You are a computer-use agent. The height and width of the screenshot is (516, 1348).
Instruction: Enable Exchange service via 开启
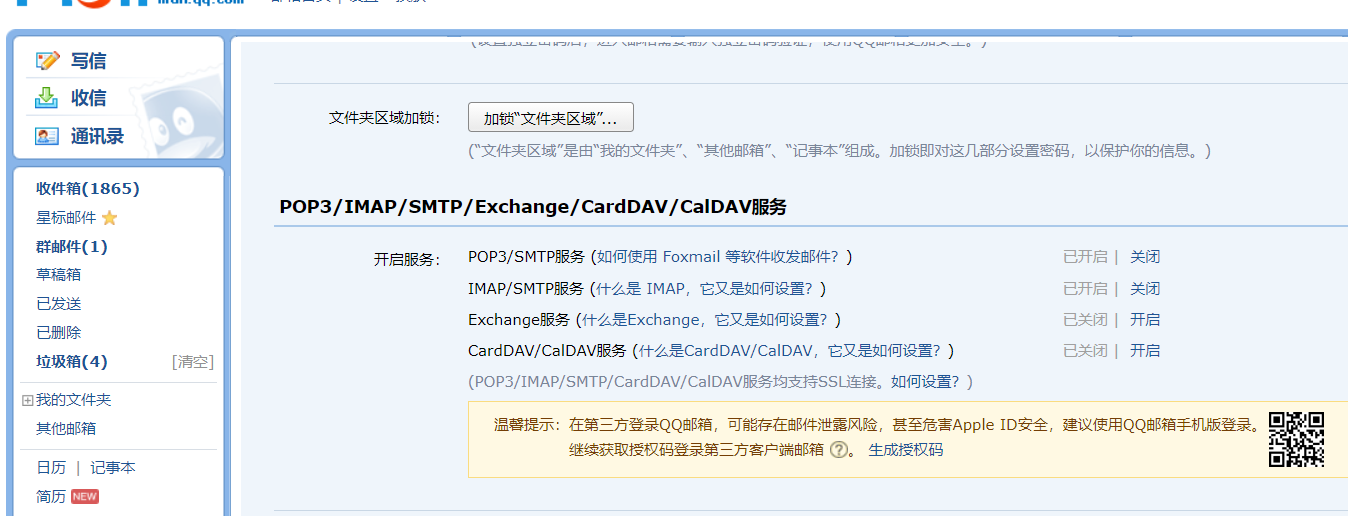pos(1145,320)
